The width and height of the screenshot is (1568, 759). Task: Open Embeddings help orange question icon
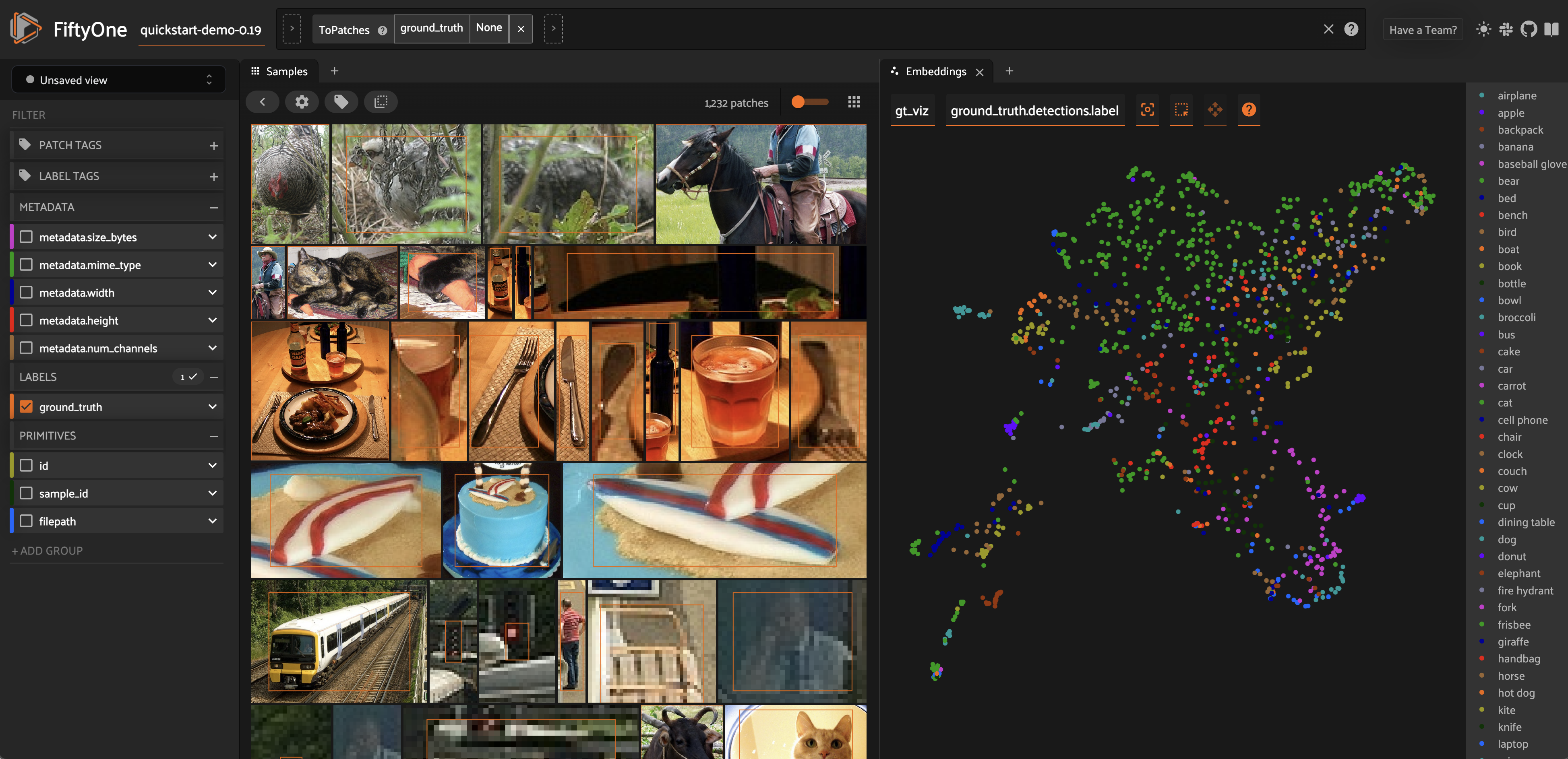tap(1249, 109)
